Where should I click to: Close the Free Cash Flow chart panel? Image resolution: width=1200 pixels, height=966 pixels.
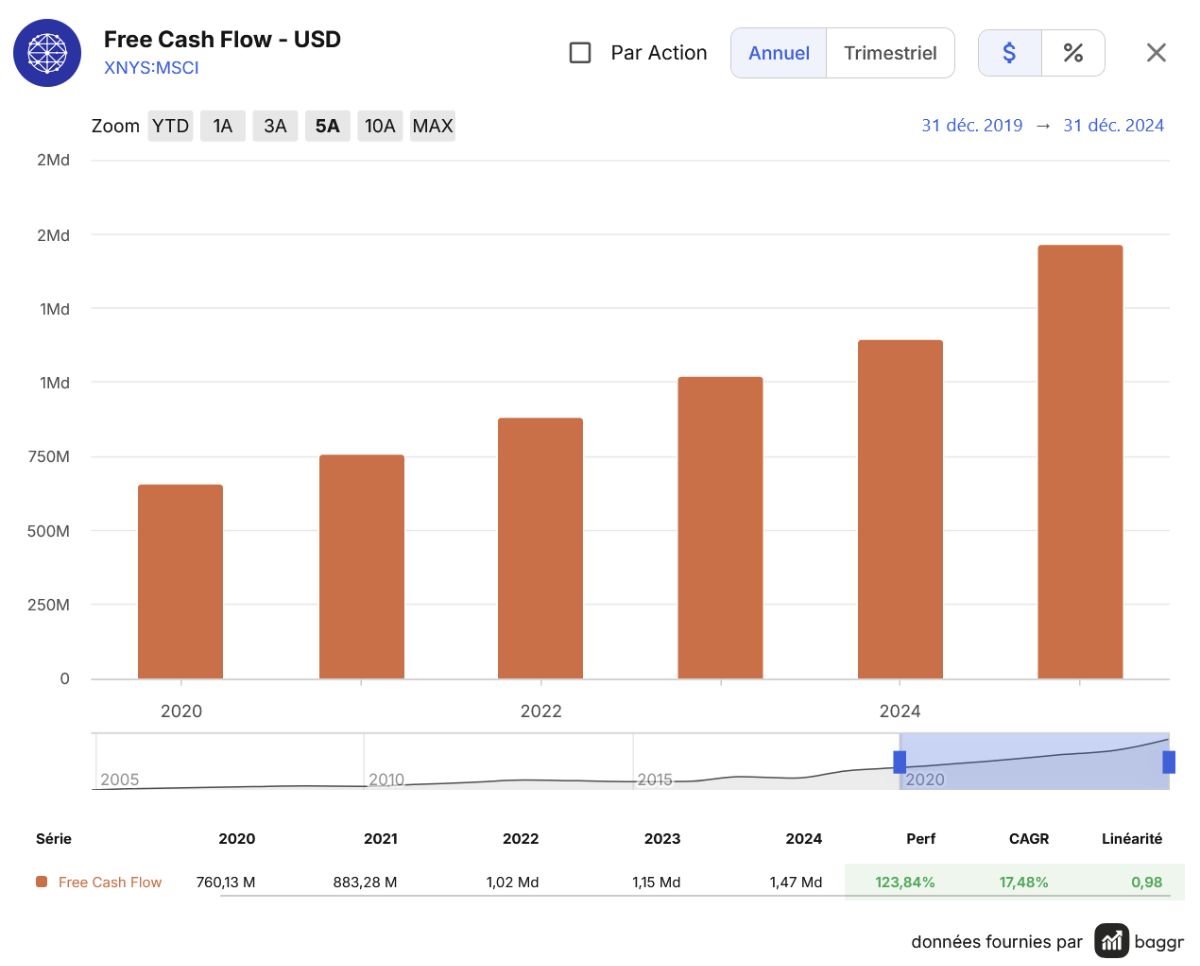point(1156,53)
